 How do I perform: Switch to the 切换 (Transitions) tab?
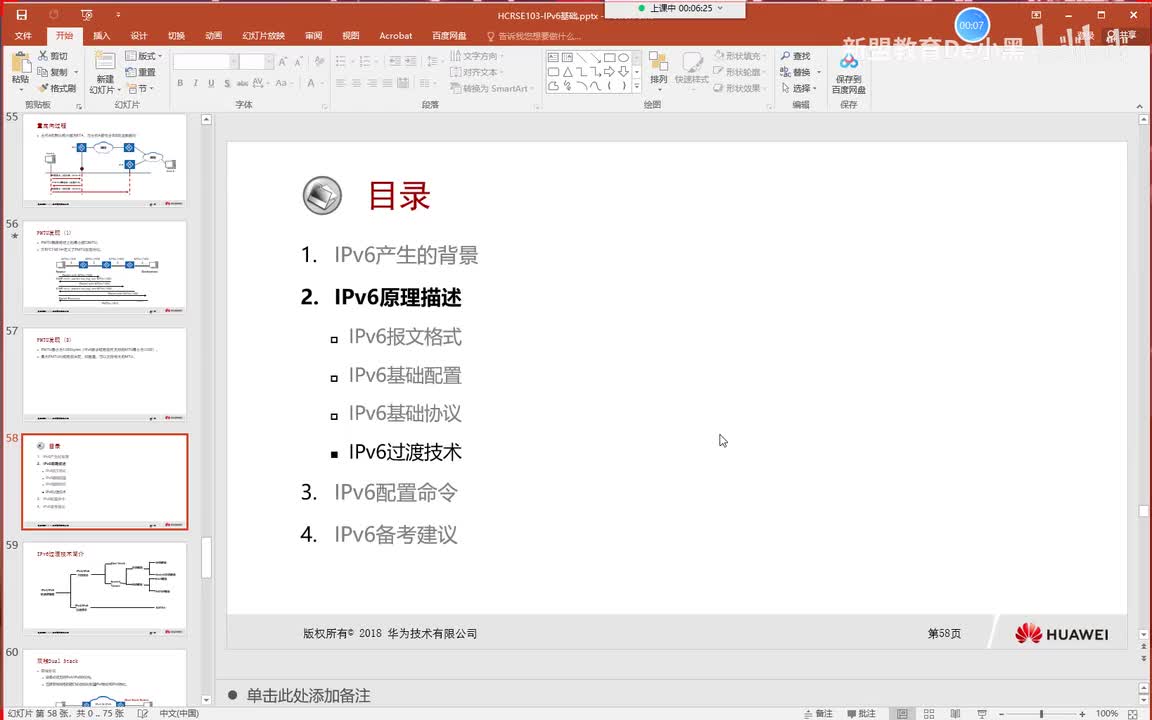[176, 35]
